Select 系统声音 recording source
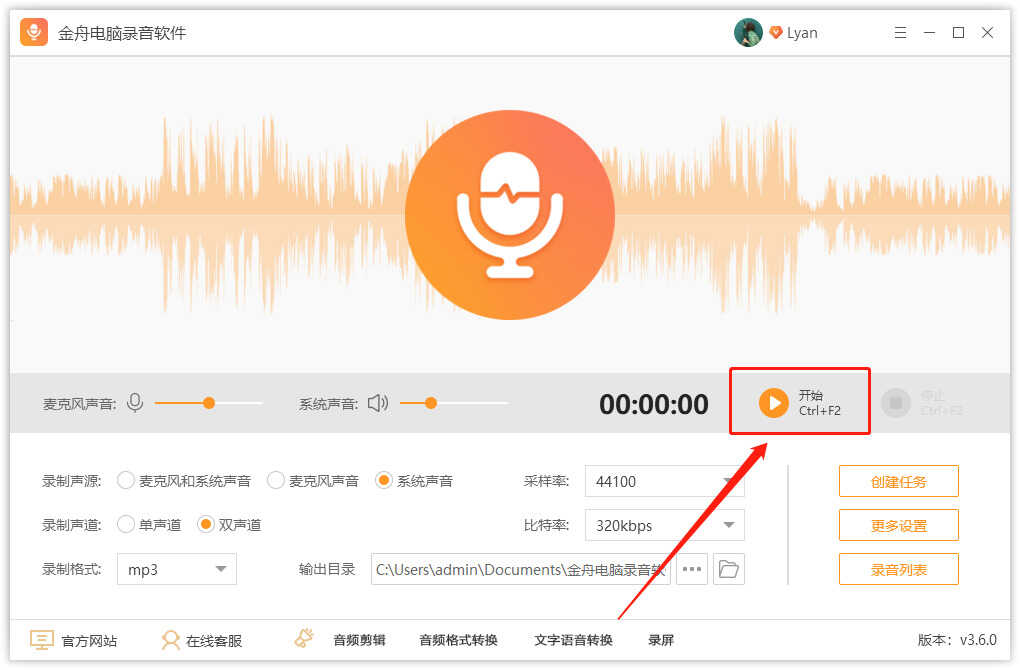This screenshot has height=670, width=1020. (x=414, y=481)
